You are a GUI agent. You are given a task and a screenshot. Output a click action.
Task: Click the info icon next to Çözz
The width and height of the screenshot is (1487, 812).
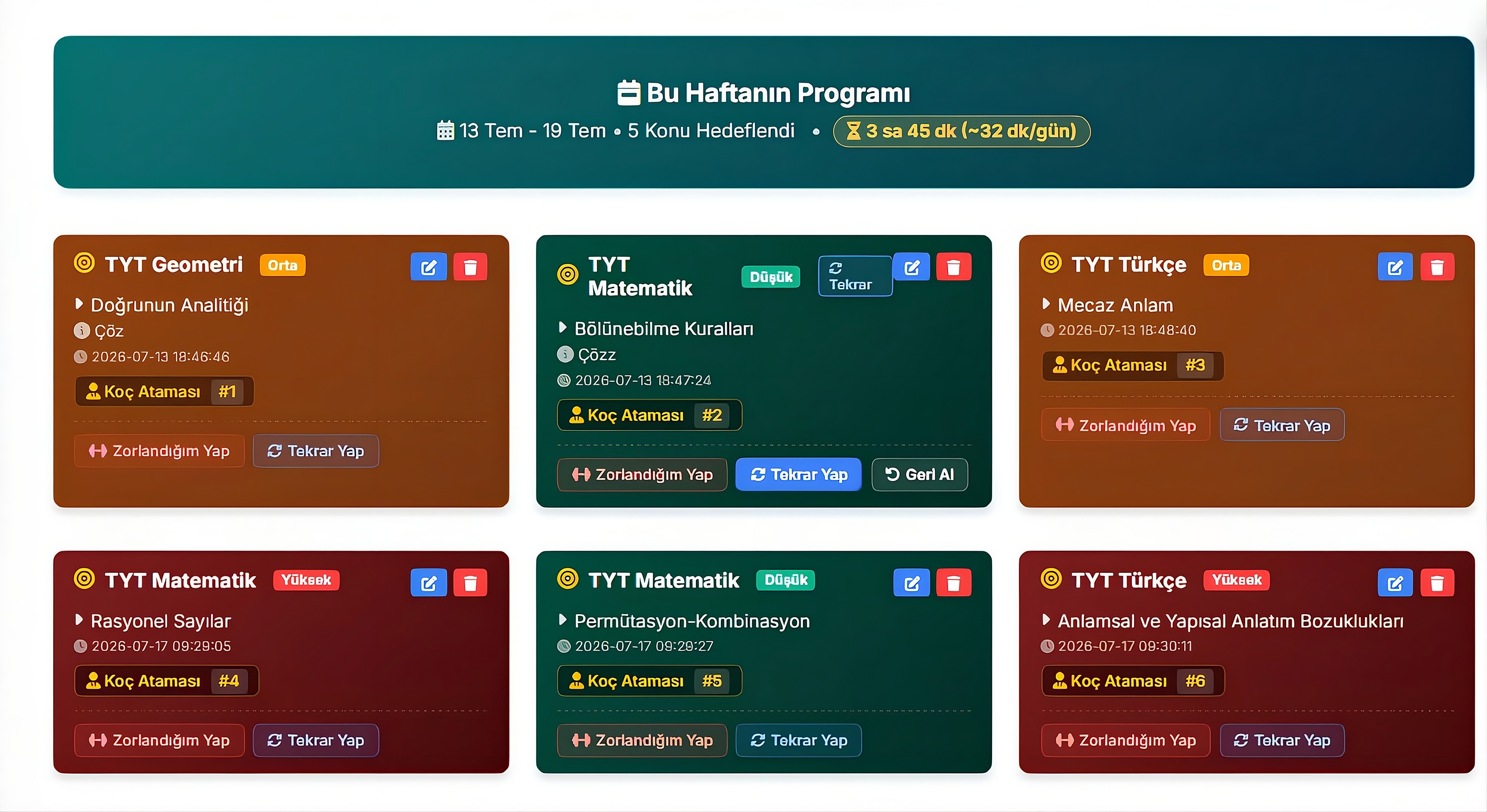565,354
